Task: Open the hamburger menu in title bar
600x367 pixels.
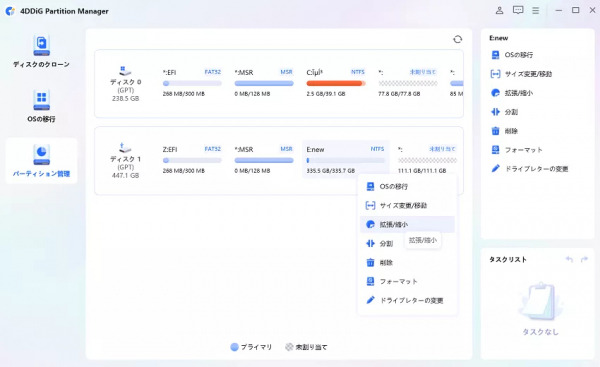Action: point(536,10)
